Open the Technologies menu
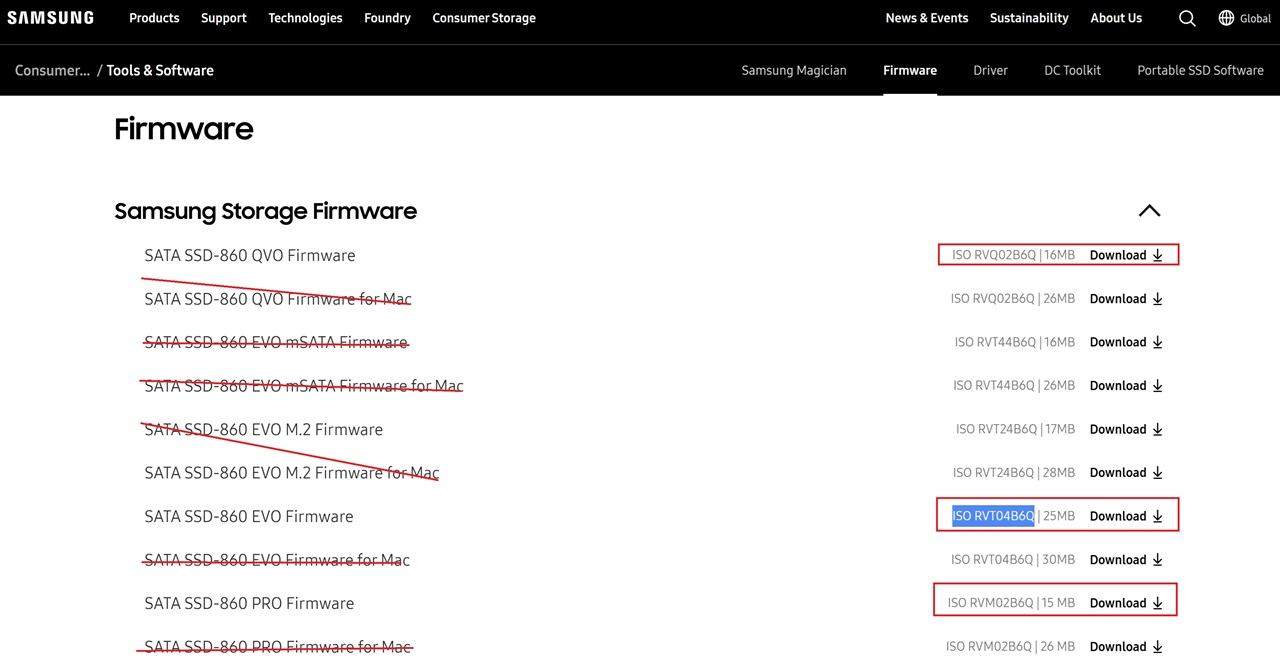The image size is (1280, 661). [305, 18]
